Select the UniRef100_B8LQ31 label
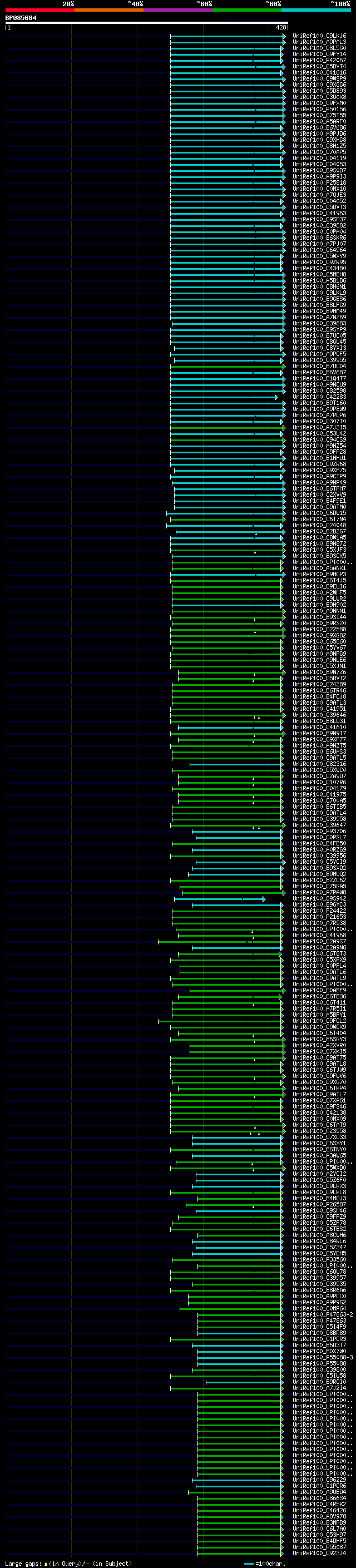356x1568 pixels. tap(319, 721)
